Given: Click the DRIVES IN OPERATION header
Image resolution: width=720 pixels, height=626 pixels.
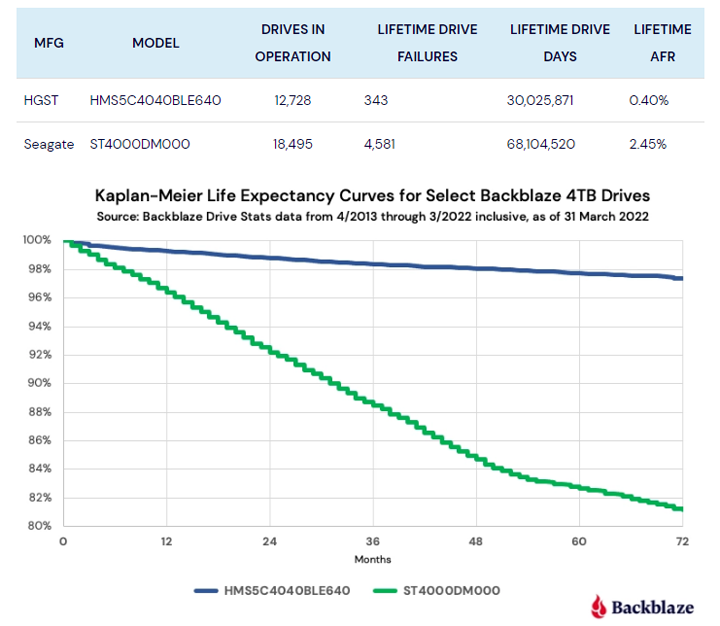Looking at the screenshot, I should 293,43.
